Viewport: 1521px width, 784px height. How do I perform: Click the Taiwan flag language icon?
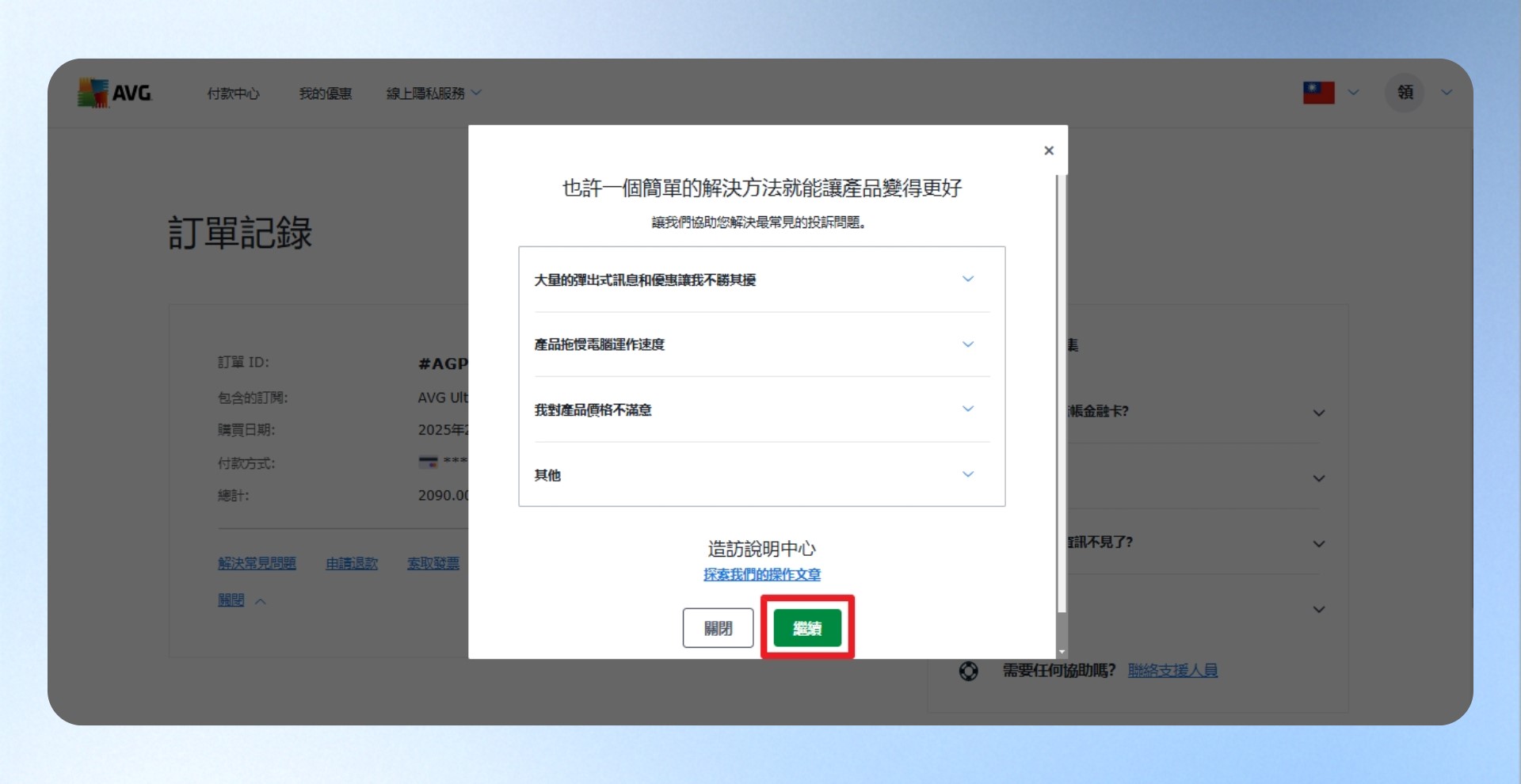[x=1318, y=93]
